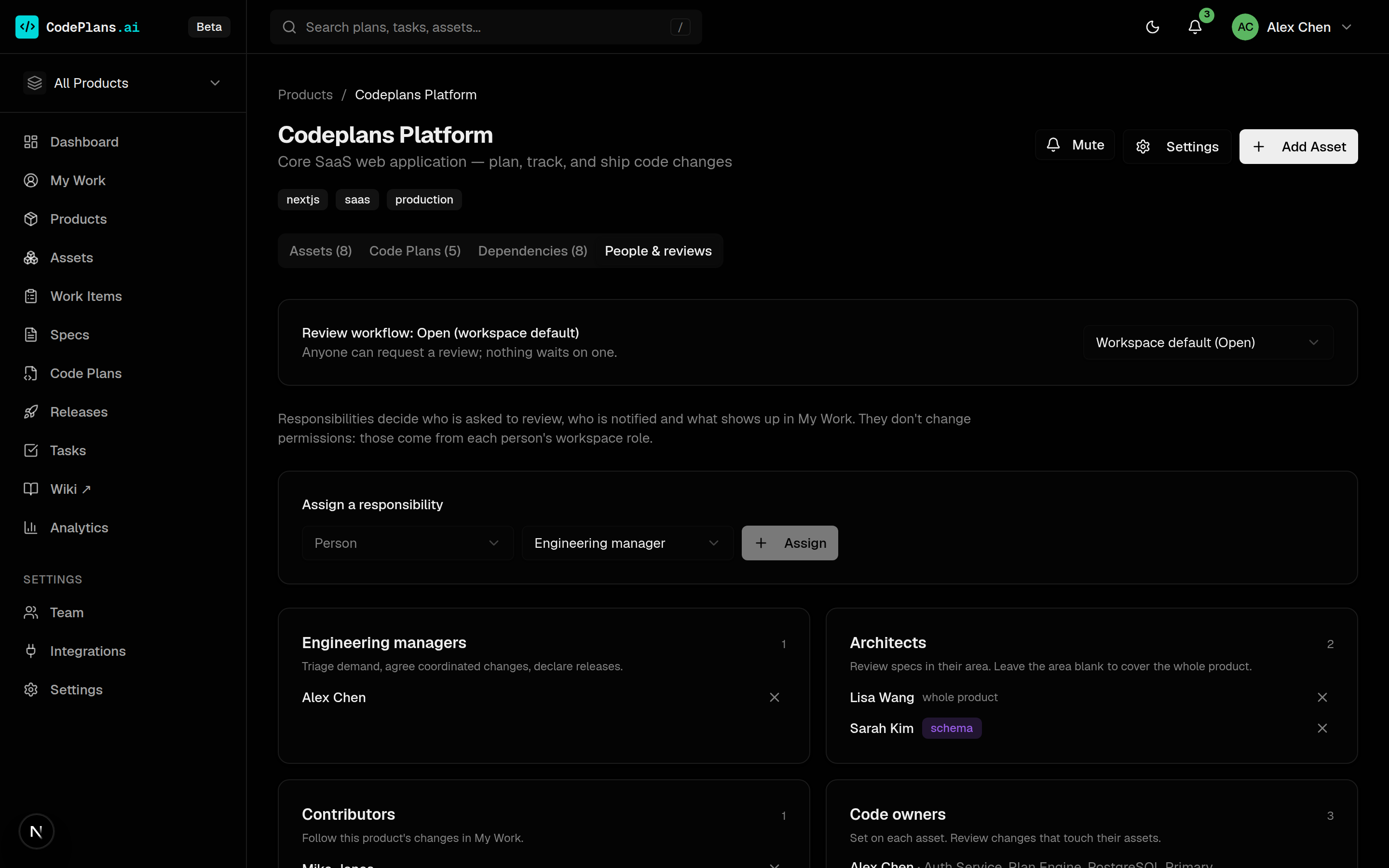Remove Alex Chen from Engineering managers

click(x=774, y=697)
